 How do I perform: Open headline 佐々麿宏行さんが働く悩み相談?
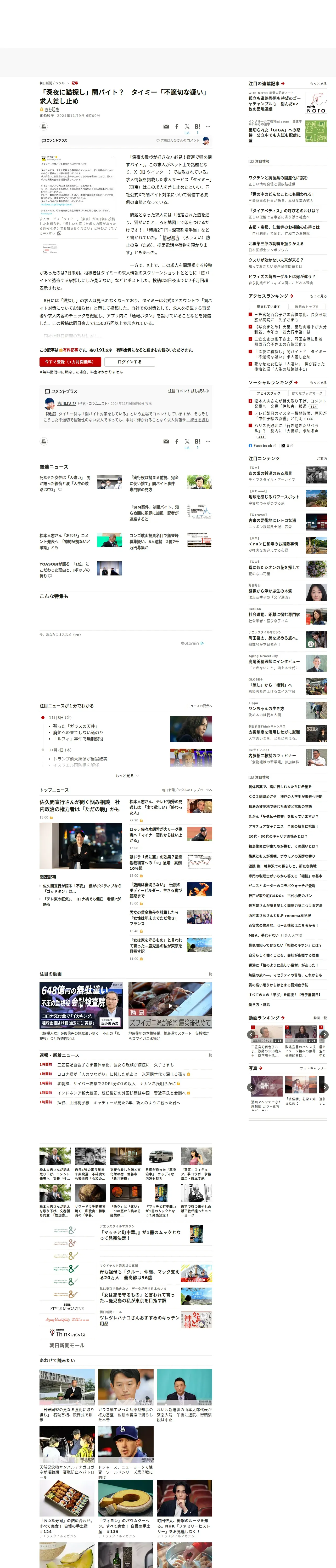[x=80, y=806]
